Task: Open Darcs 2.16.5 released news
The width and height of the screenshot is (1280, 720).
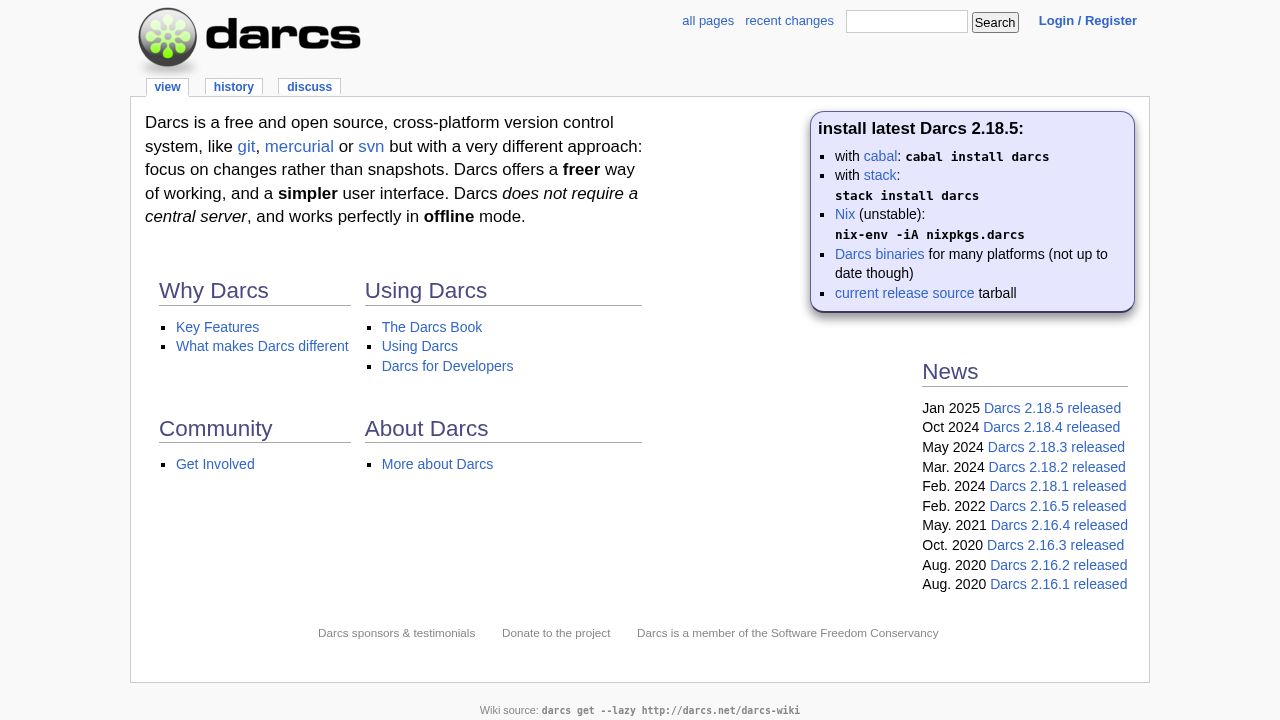Action: pos(1058,506)
